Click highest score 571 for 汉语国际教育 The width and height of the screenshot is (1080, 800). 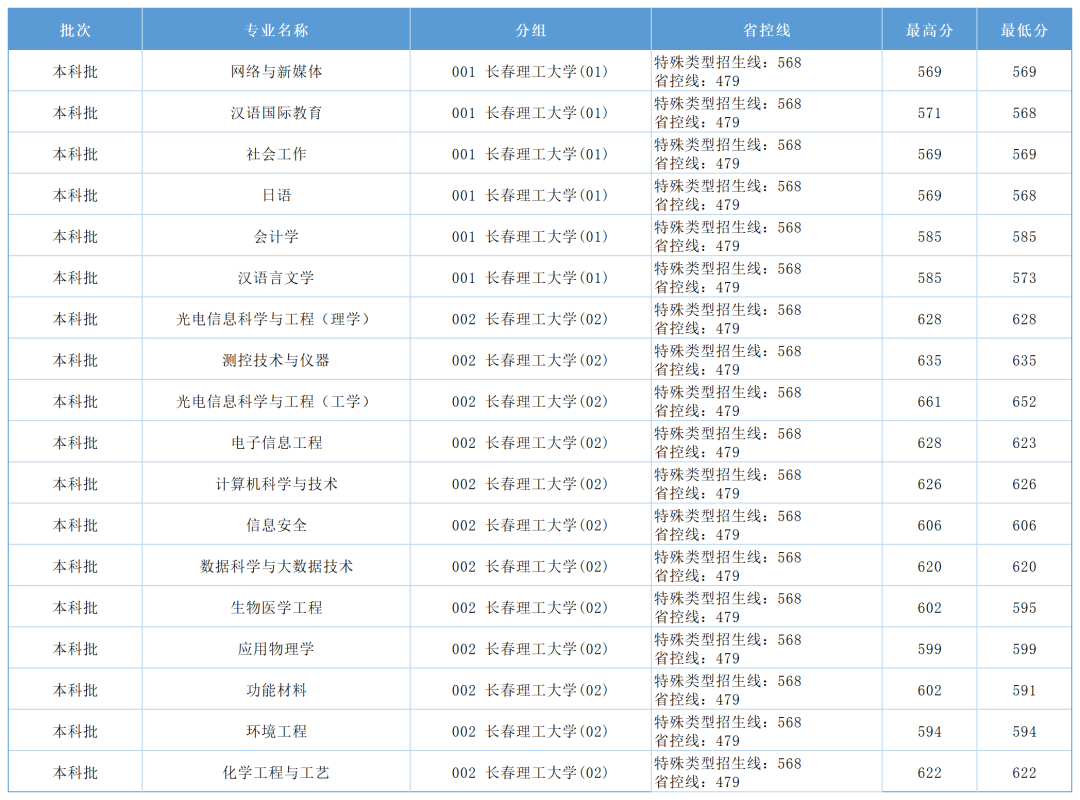[x=929, y=113]
